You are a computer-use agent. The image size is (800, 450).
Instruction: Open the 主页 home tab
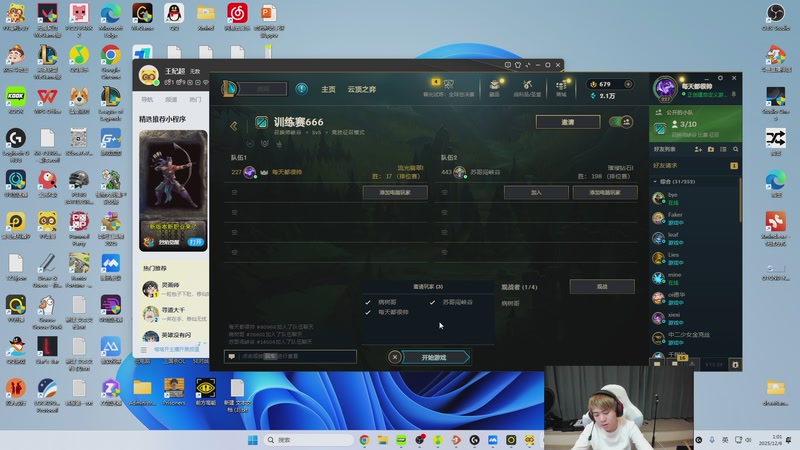[x=328, y=89]
